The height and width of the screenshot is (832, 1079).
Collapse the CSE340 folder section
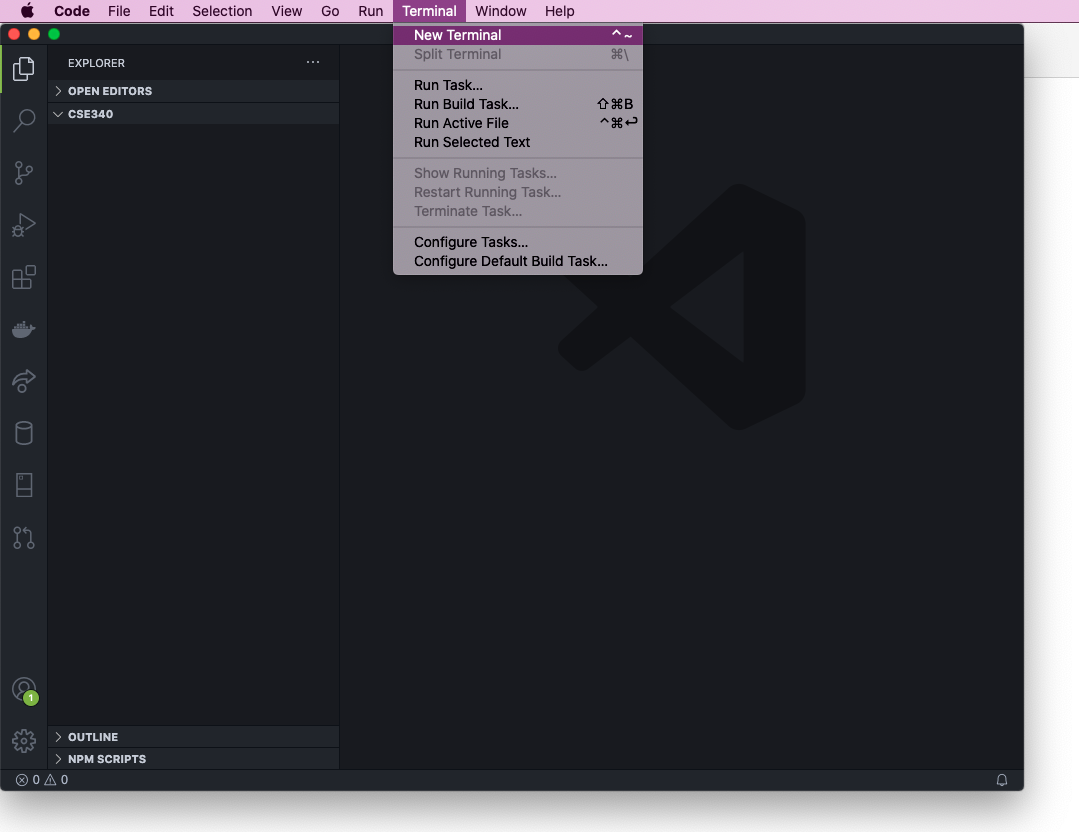193,114
